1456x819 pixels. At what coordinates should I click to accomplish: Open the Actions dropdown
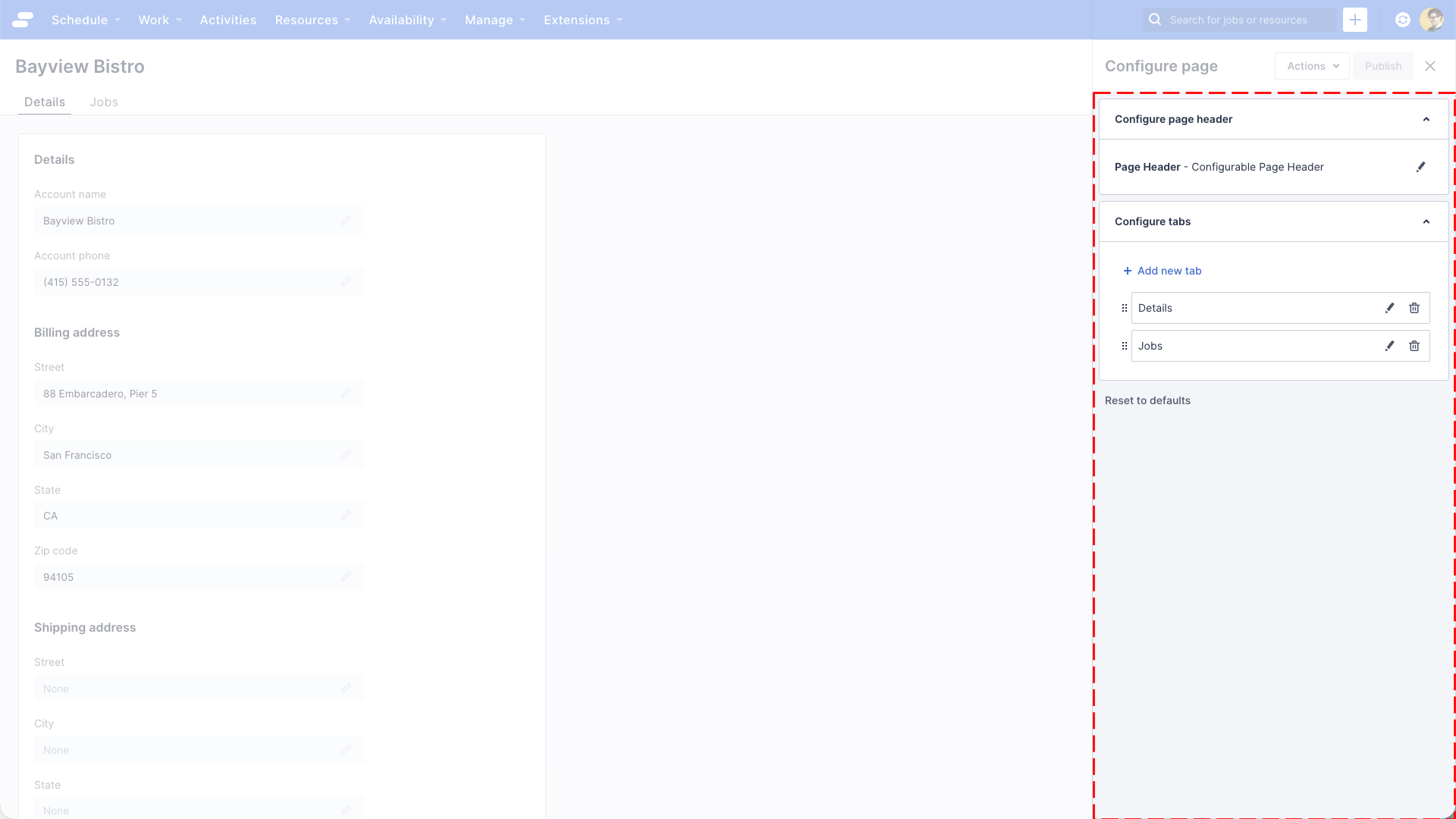coord(1312,66)
